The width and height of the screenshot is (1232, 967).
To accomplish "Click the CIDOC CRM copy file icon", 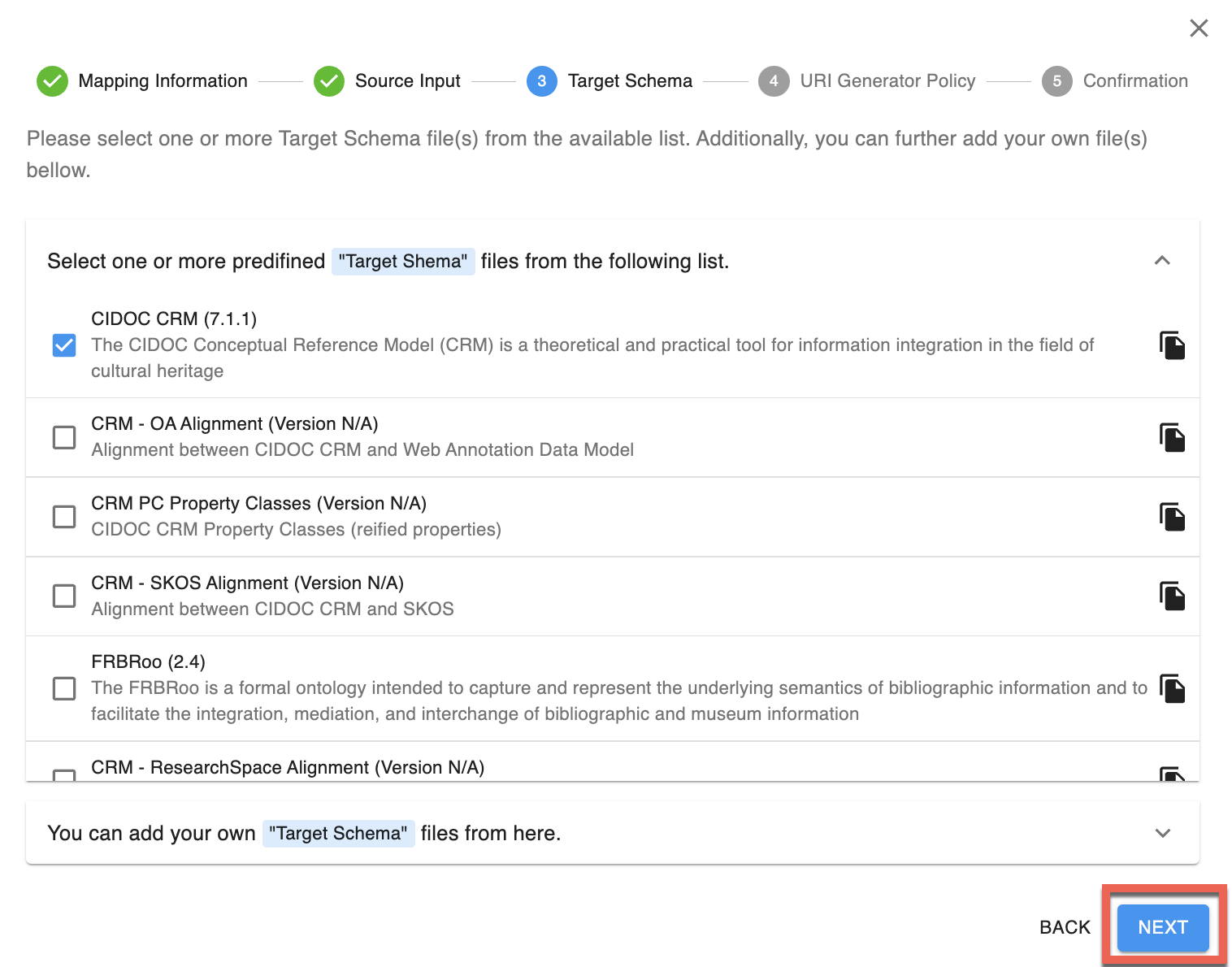I will (1171, 345).
